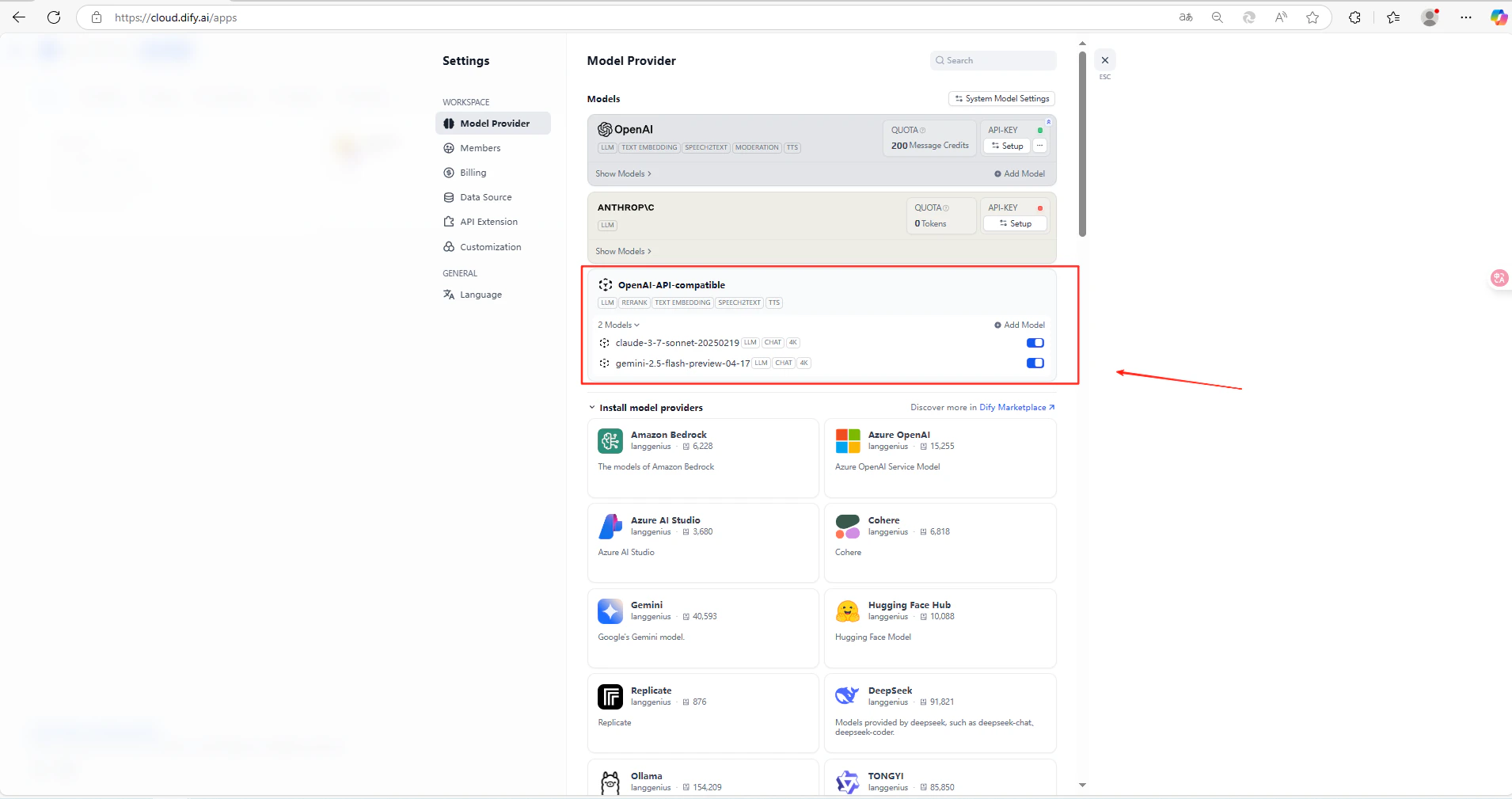Click the Ollama llama icon
Image resolution: width=1512 pixels, height=799 pixels.
pyautogui.click(x=610, y=782)
